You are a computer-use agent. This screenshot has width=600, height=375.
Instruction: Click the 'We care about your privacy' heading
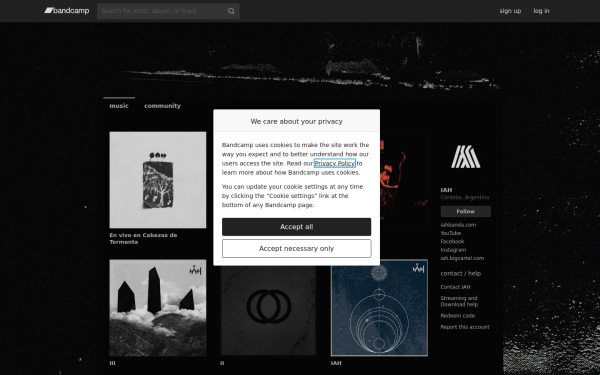(x=297, y=122)
